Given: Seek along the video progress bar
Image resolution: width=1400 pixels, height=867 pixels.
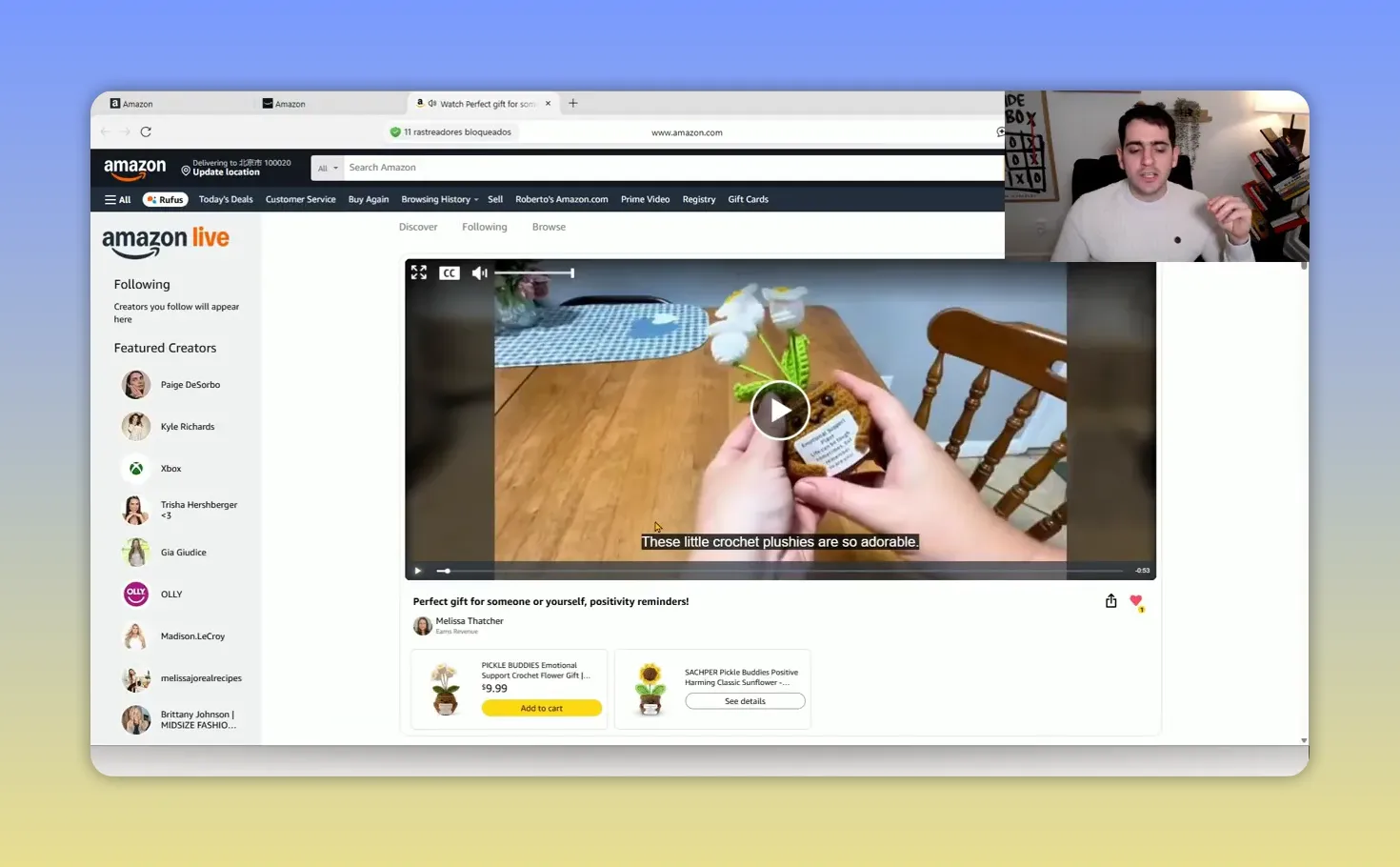Looking at the screenshot, I should (x=779, y=571).
